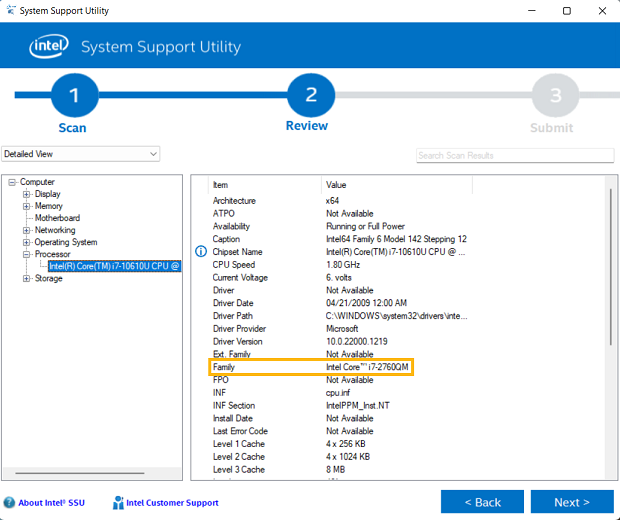Click the info icon beside Chipset Name

[x=201, y=251]
